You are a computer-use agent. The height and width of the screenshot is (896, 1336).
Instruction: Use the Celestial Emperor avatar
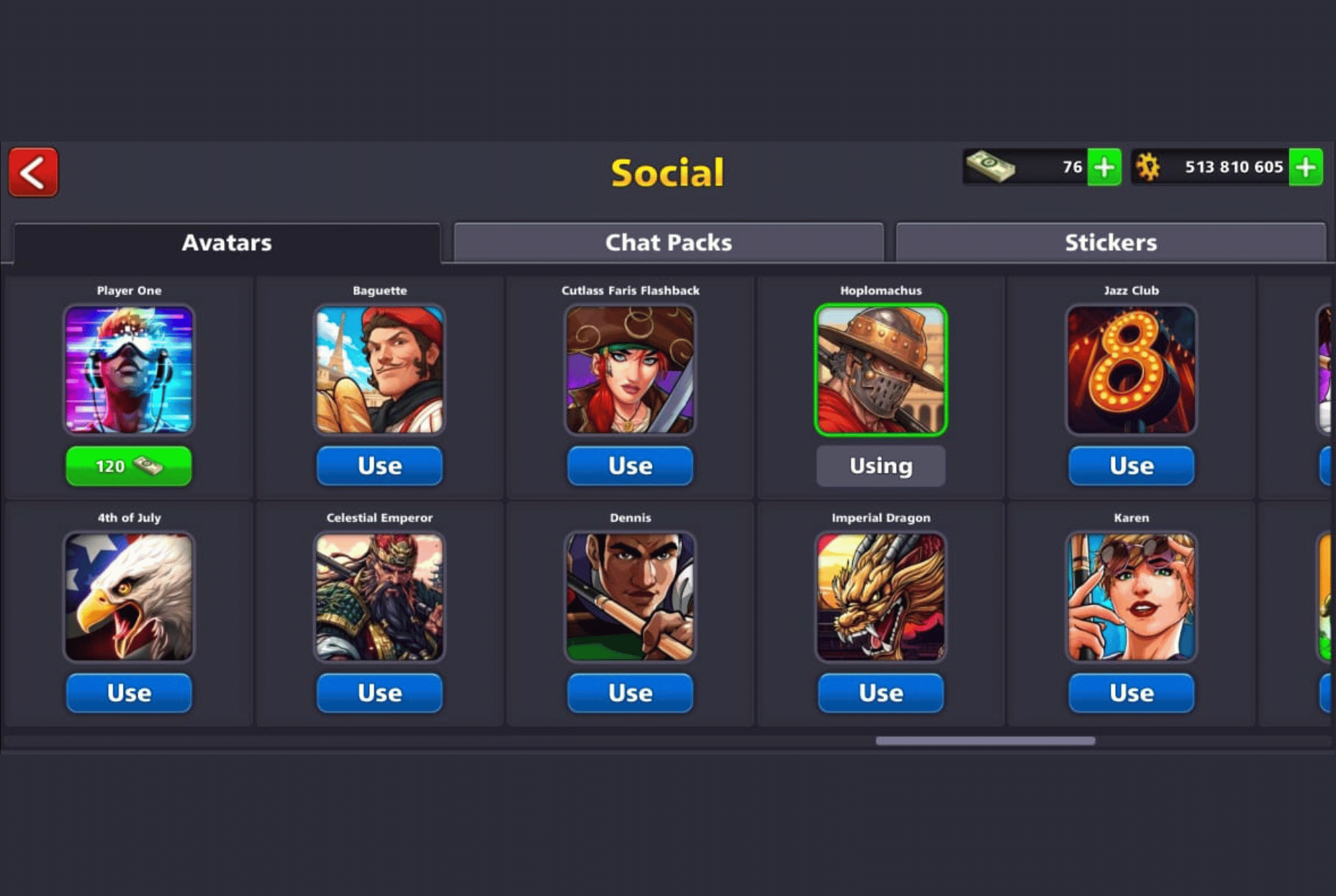pos(379,692)
